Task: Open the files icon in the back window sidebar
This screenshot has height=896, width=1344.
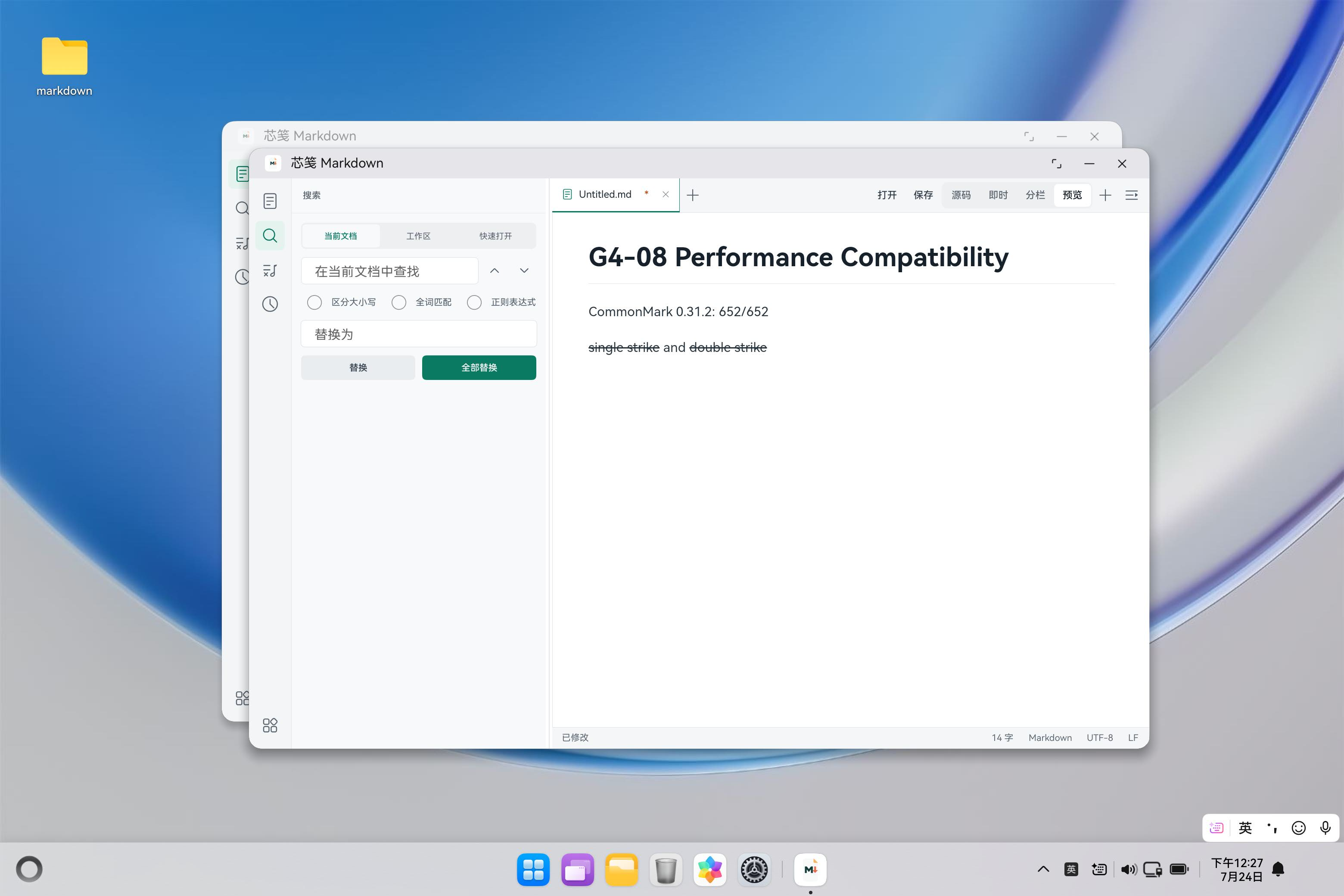Action: point(242,174)
